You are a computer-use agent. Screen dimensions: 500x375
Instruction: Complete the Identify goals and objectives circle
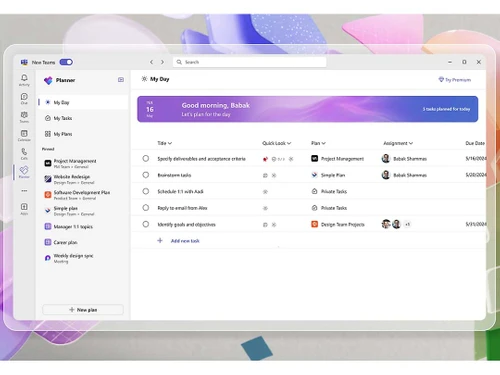pyautogui.click(x=146, y=224)
